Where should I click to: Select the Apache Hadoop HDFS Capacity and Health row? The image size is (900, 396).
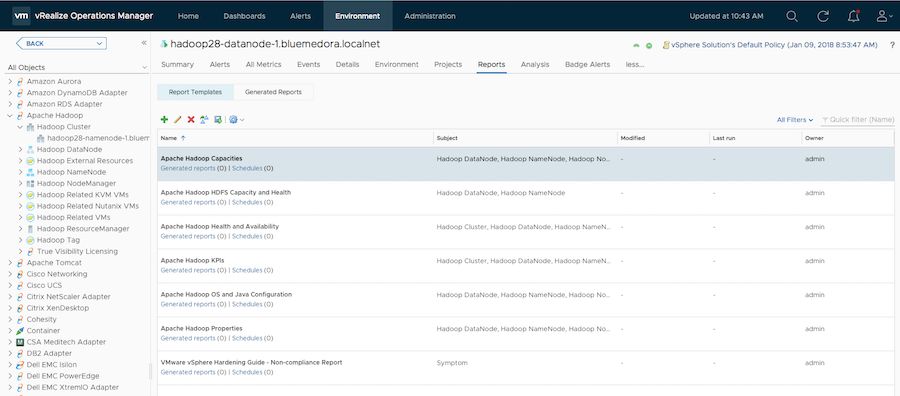click(x=525, y=198)
